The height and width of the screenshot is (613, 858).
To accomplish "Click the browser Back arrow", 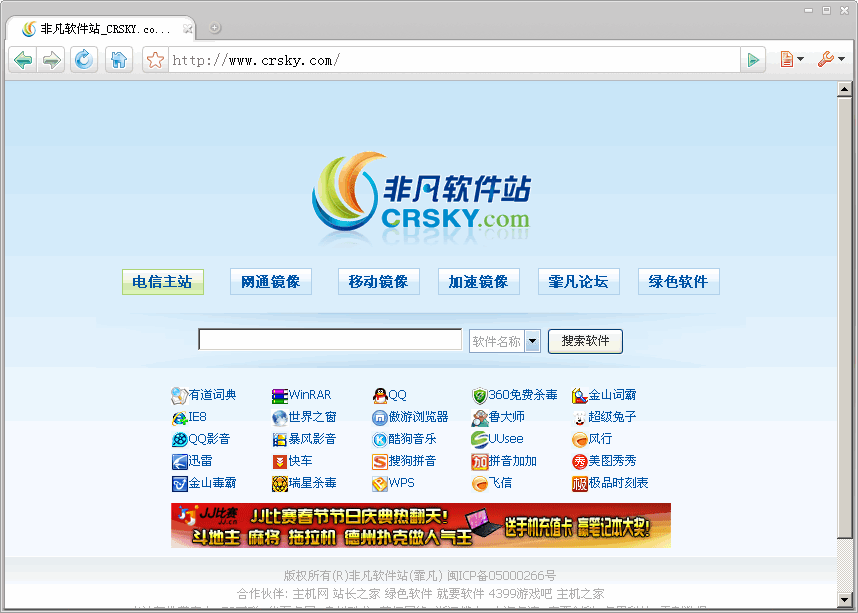I will click(x=22, y=59).
